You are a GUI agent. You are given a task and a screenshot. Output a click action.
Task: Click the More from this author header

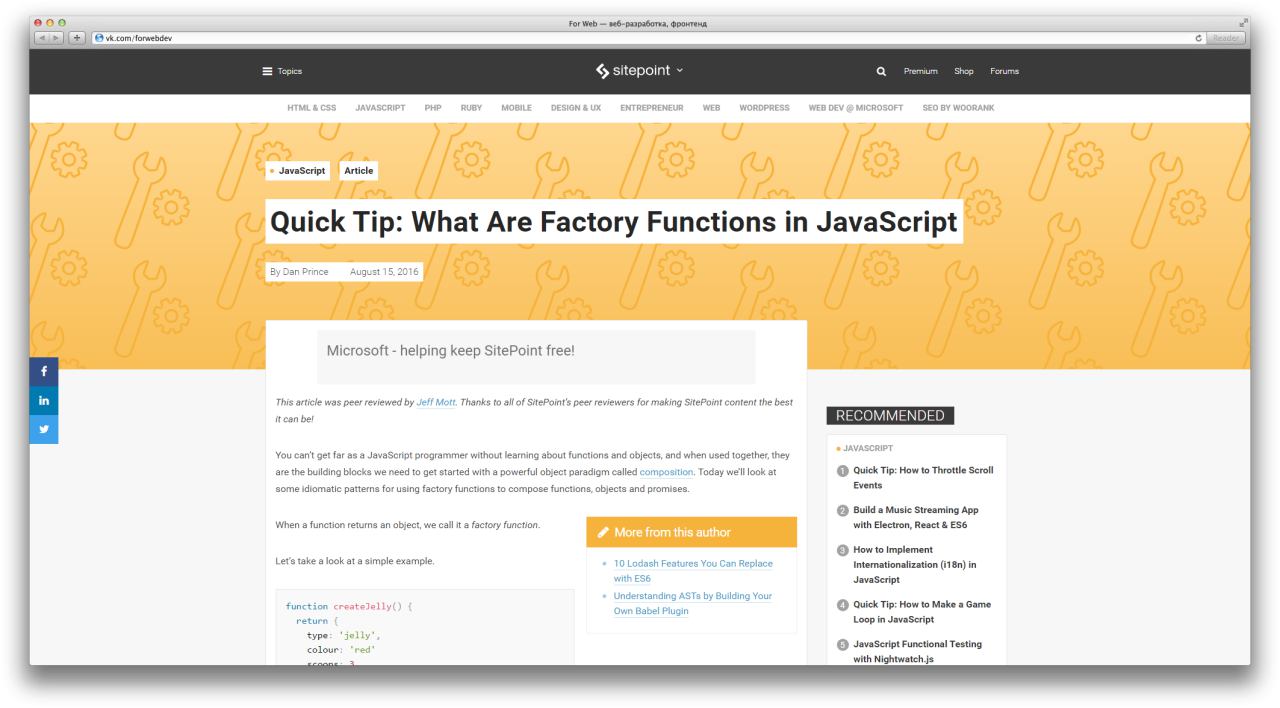692,532
